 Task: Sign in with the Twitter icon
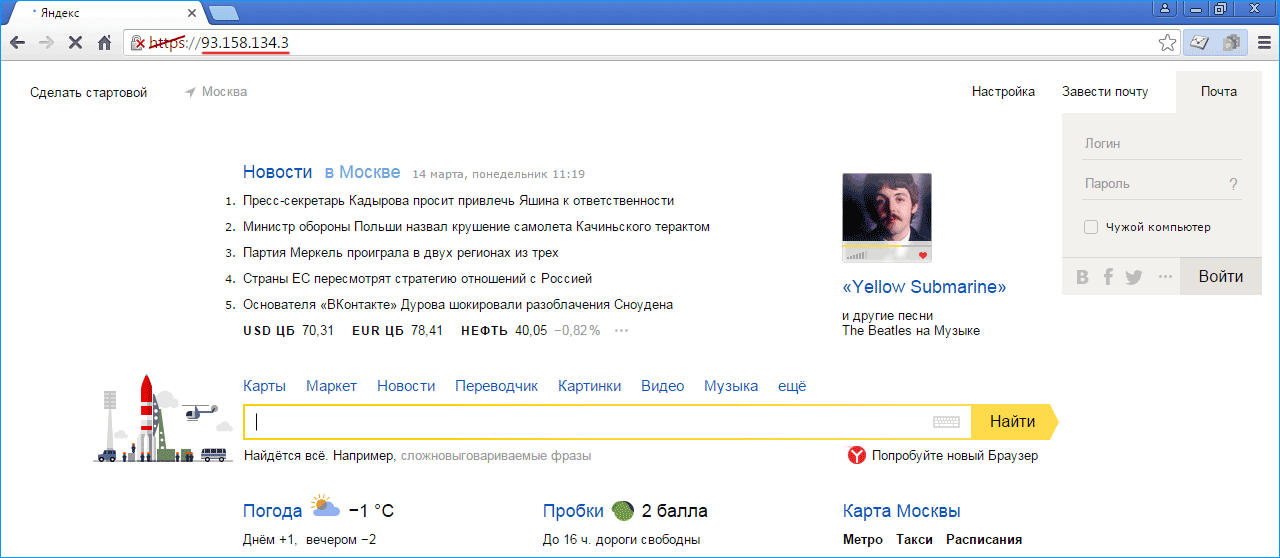[x=1133, y=277]
